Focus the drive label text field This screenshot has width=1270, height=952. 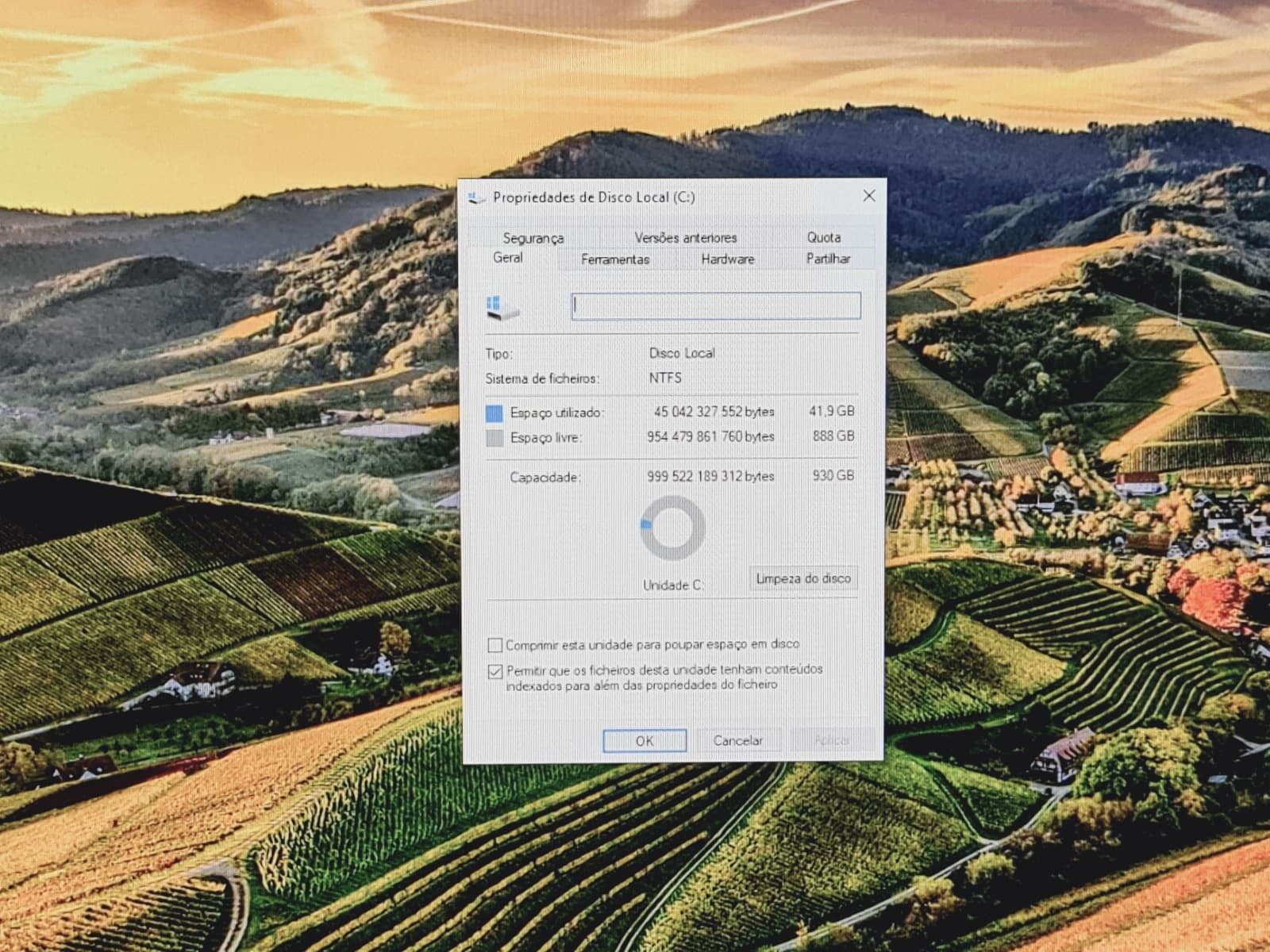tap(716, 305)
